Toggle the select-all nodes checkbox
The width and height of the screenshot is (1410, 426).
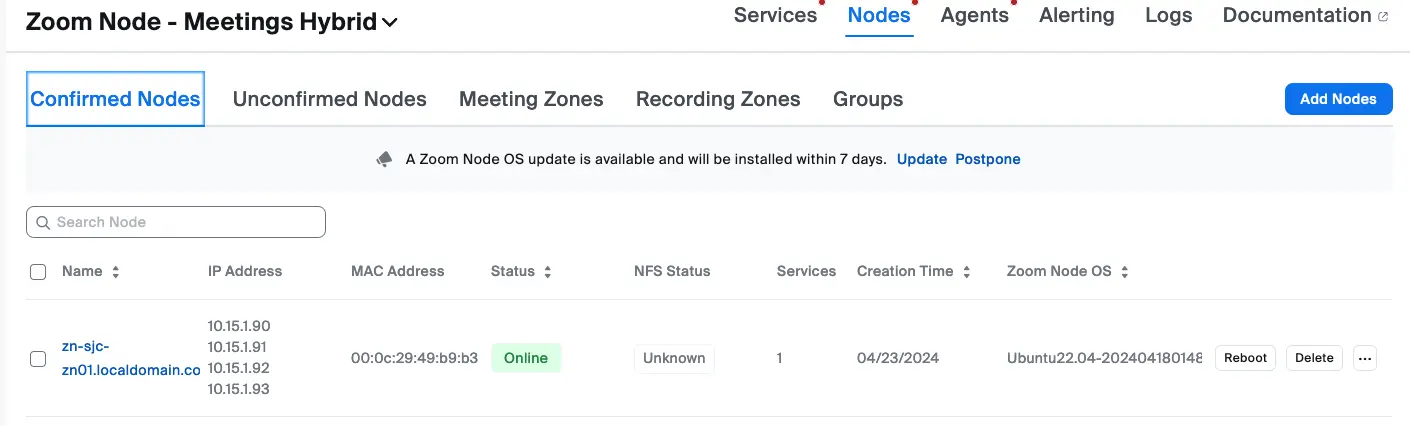38,272
